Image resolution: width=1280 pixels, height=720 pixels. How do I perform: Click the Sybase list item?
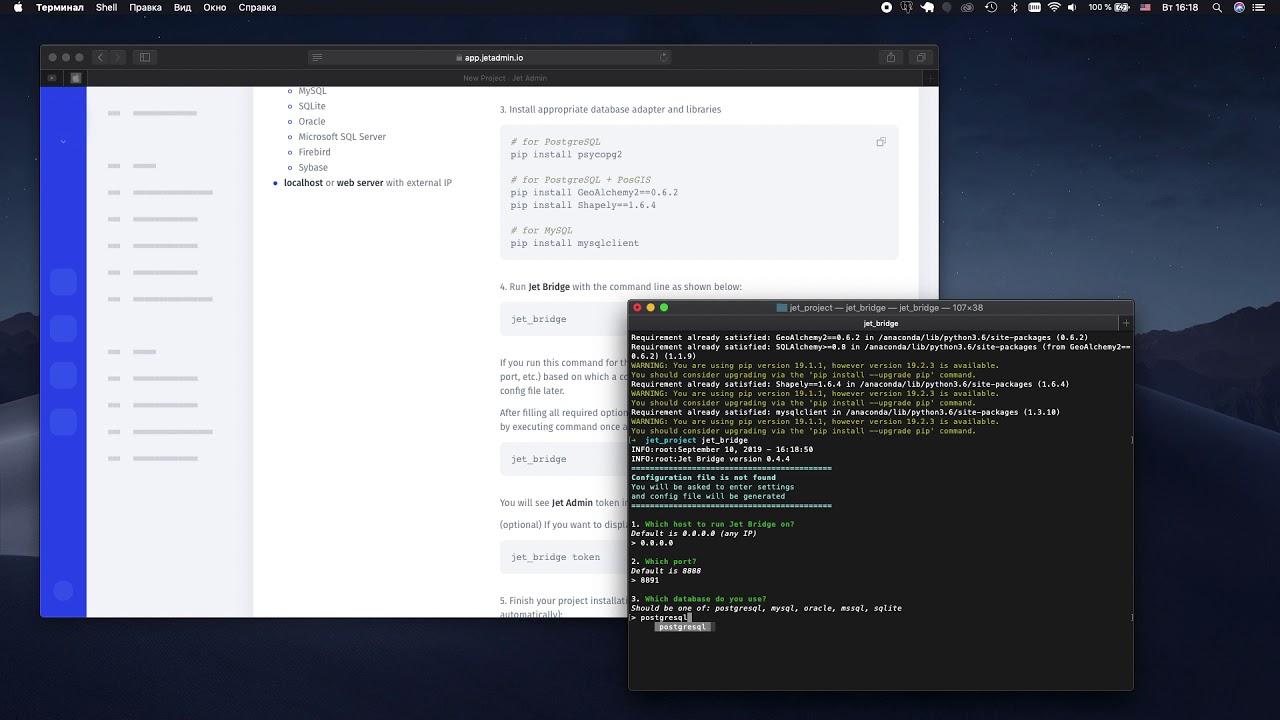(312, 167)
